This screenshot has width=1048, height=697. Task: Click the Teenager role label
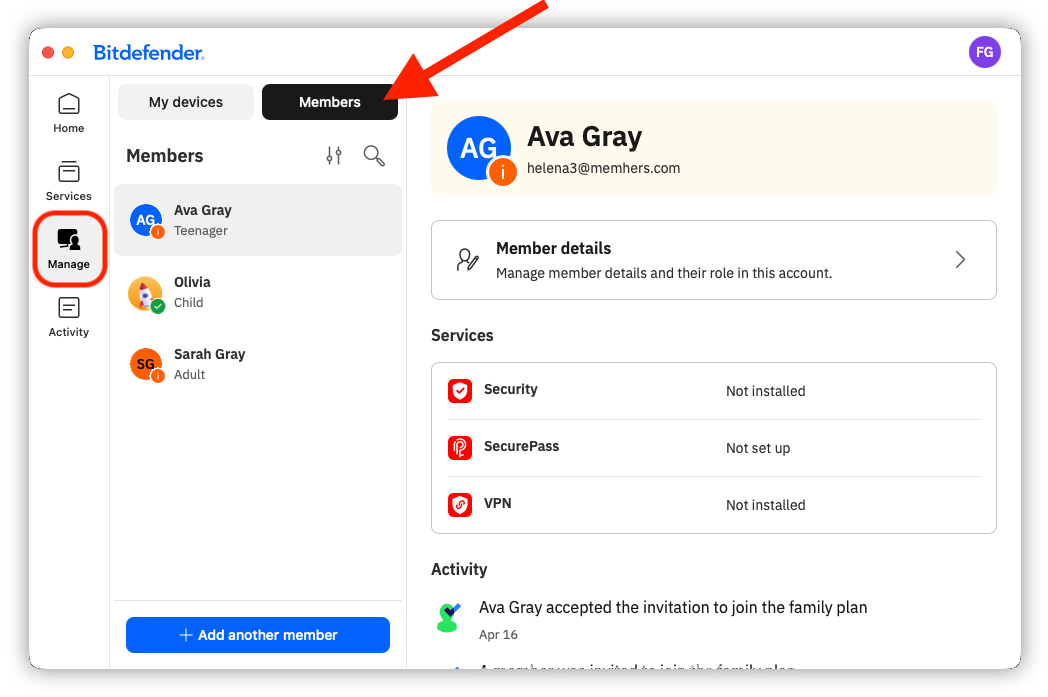pyautogui.click(x=201, y=231)
